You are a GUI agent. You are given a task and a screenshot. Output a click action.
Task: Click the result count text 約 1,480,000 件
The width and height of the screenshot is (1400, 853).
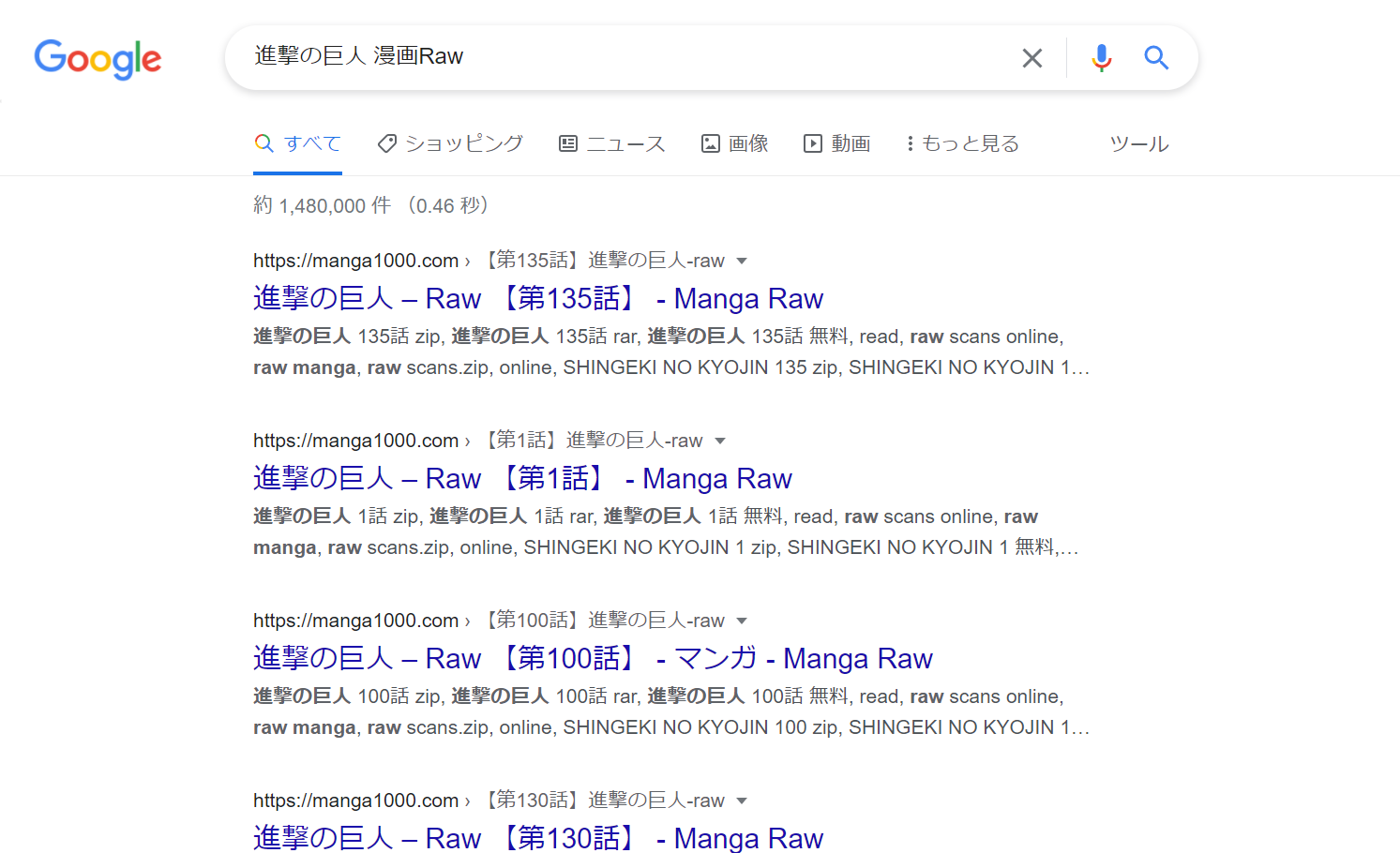pyautogui.click(x=322, y=205)
